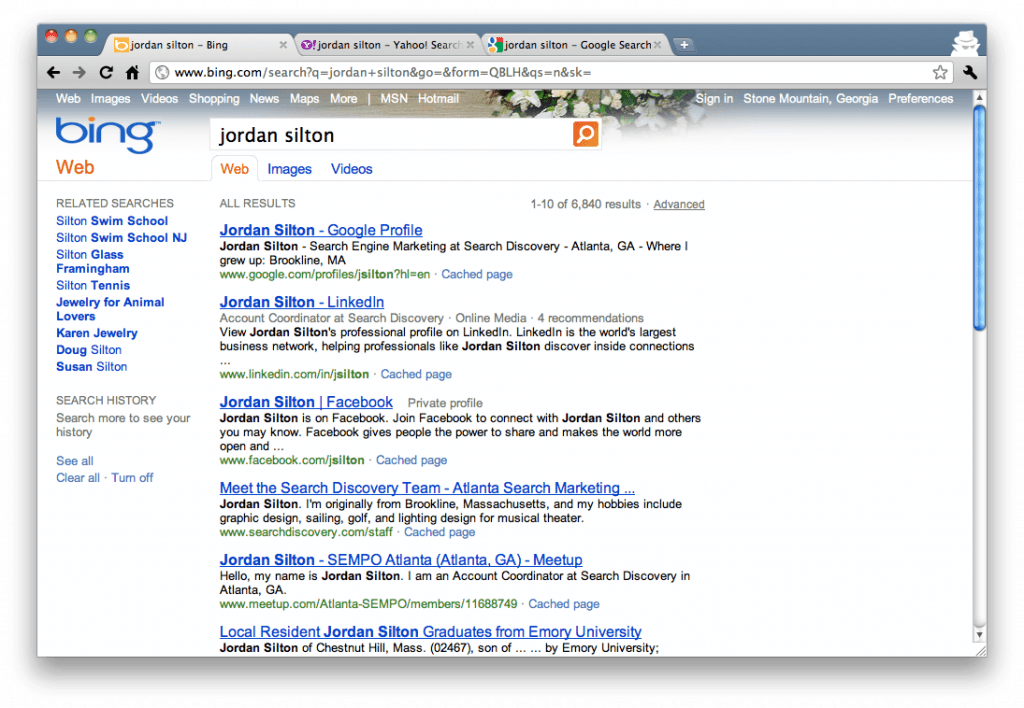
Task: Expand the More menu in the top bar
Action: point(344,99)
